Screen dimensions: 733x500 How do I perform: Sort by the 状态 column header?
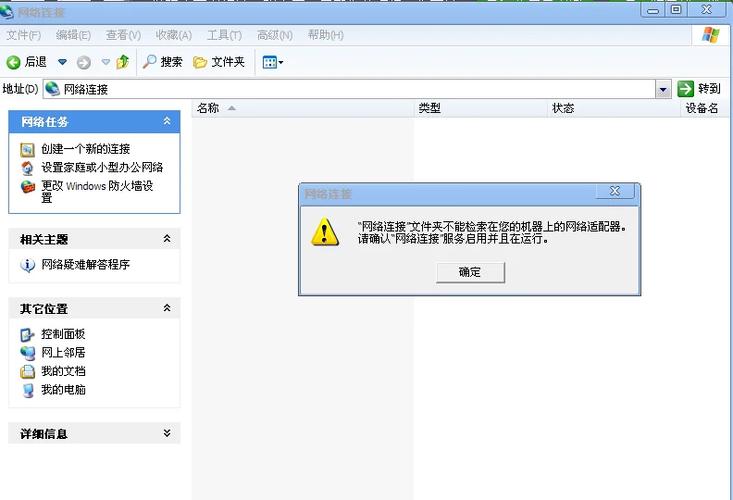[613, 108]
